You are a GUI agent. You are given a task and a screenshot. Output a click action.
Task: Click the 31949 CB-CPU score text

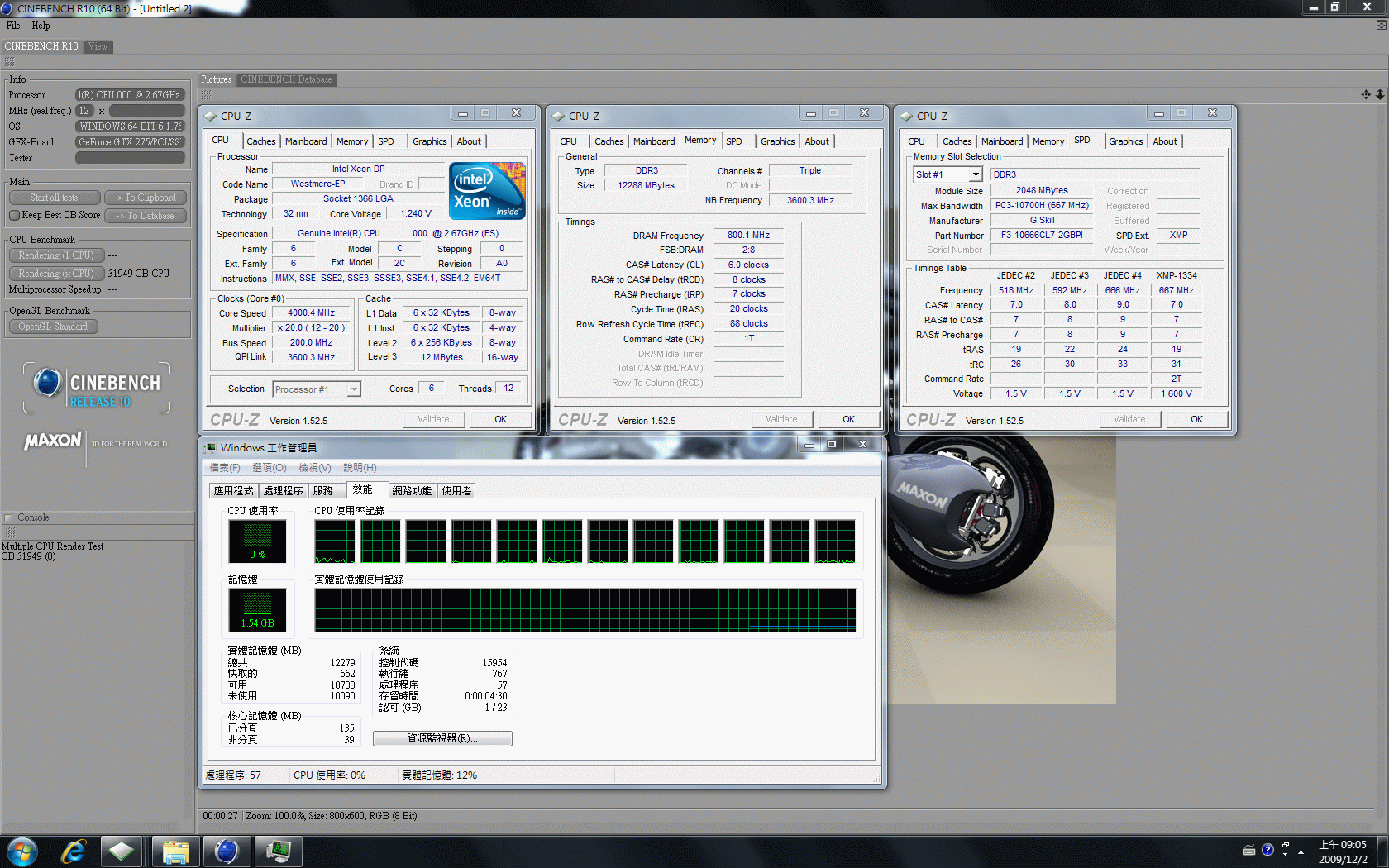139,274
